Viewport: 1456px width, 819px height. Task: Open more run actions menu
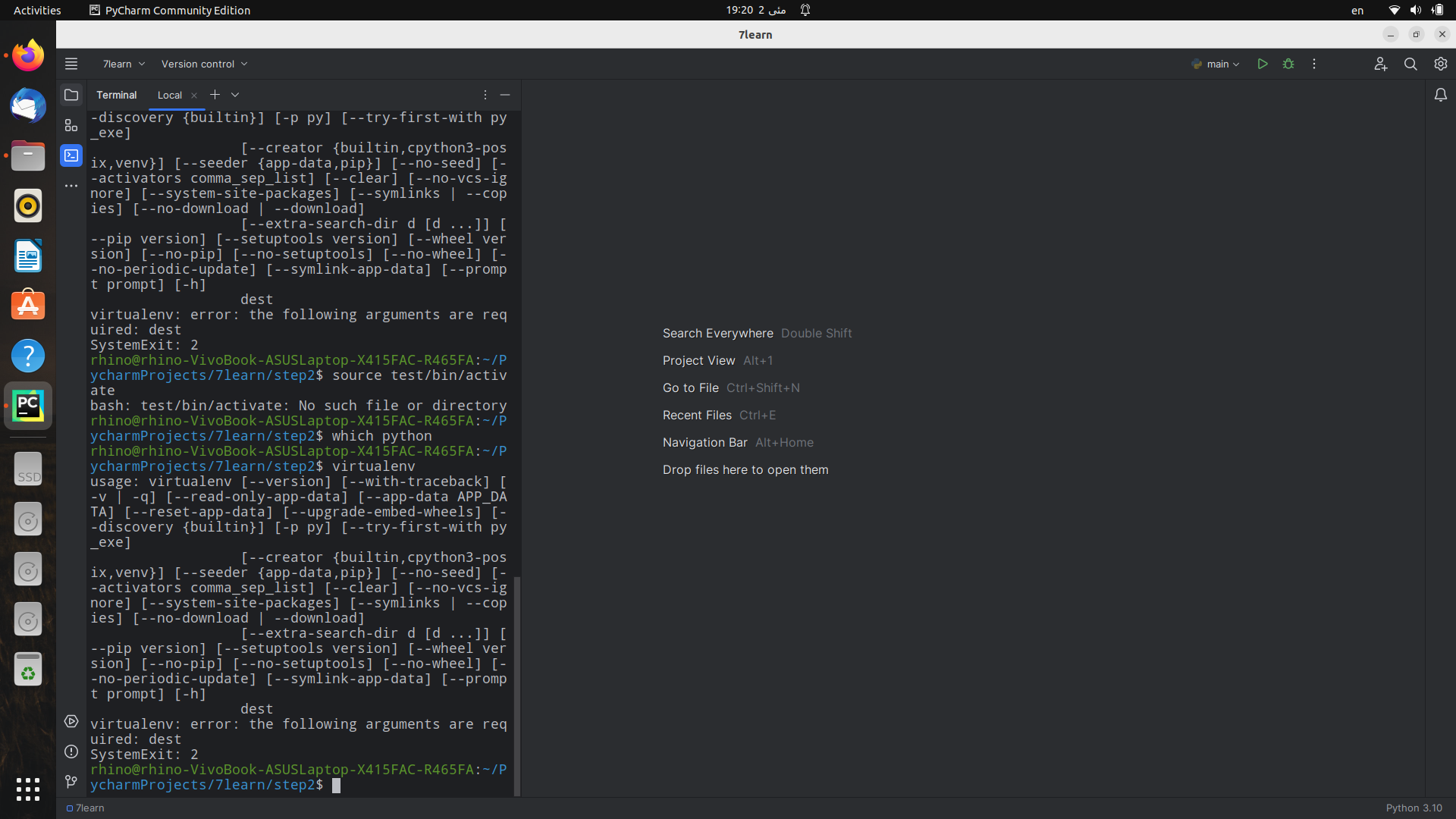pos(1314,64)
